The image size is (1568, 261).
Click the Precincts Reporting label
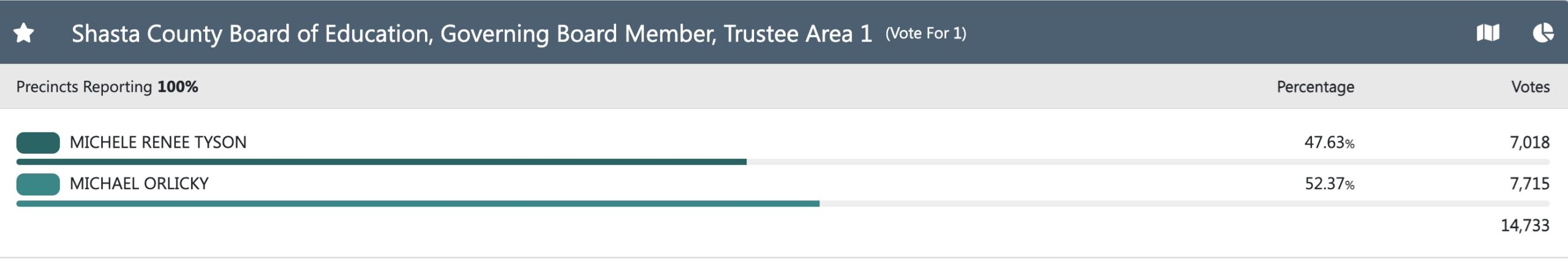tap(84, 87)
